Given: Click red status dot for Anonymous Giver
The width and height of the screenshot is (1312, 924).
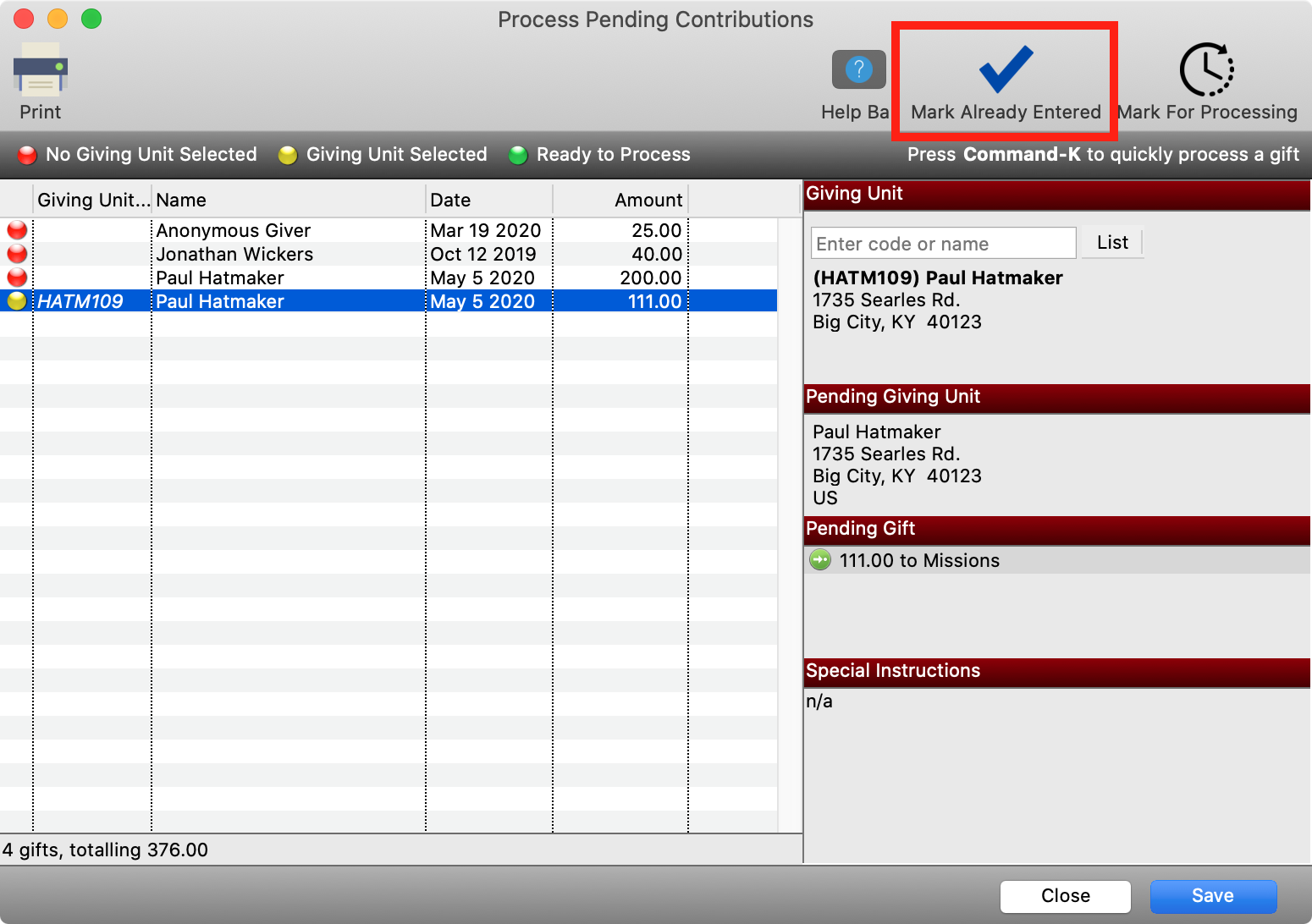Looking at the screenshot, I should [17, 230].
